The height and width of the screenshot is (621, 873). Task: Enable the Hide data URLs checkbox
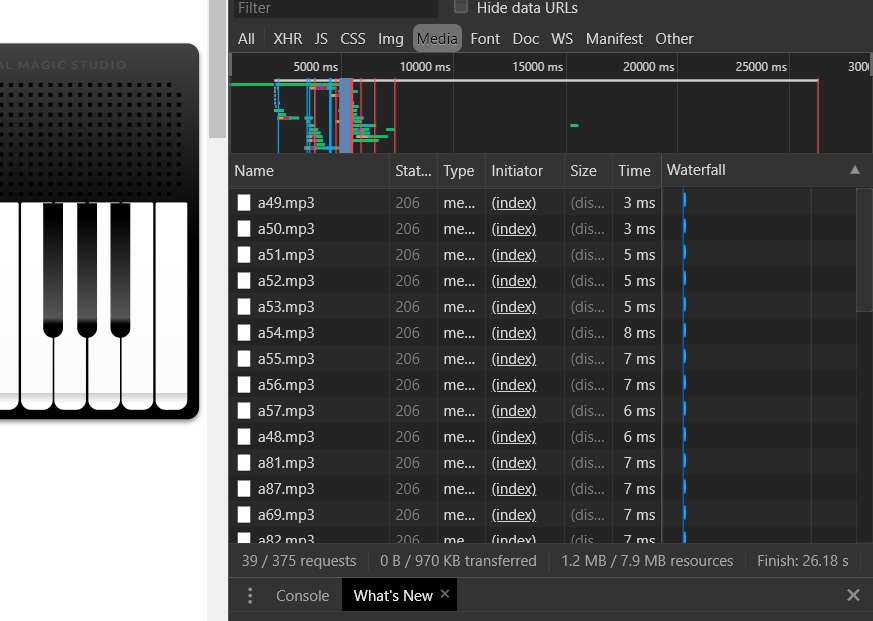tap(460, 7)
